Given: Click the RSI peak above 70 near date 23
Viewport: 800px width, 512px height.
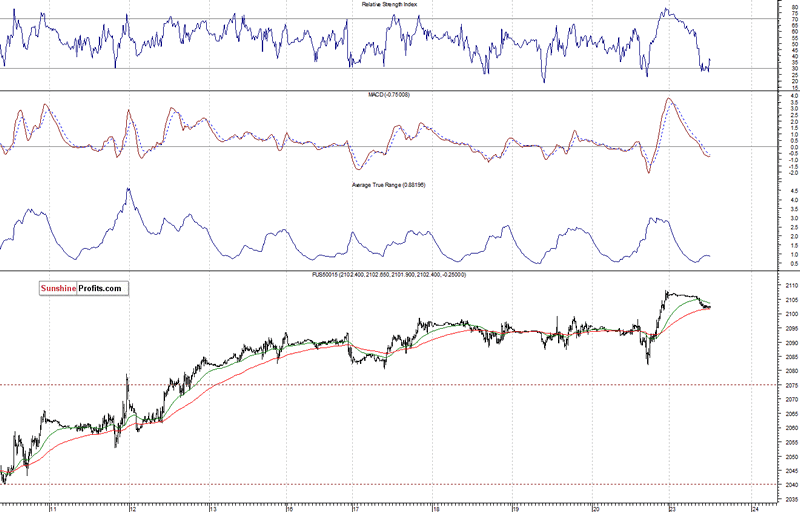Looking at the screenshot, I should point(665,11).
